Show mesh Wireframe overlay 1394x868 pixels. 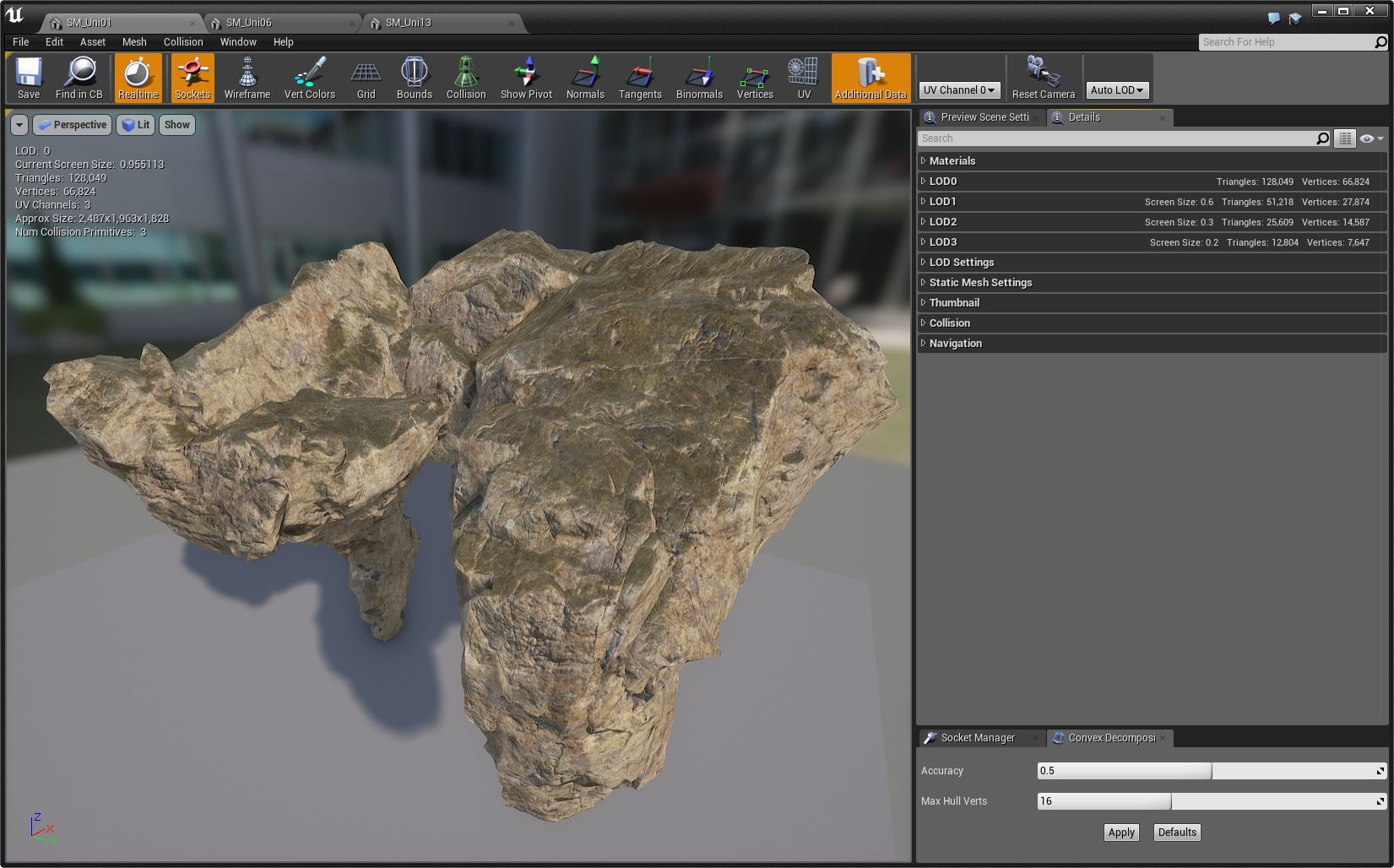click(x=247, y=78)
